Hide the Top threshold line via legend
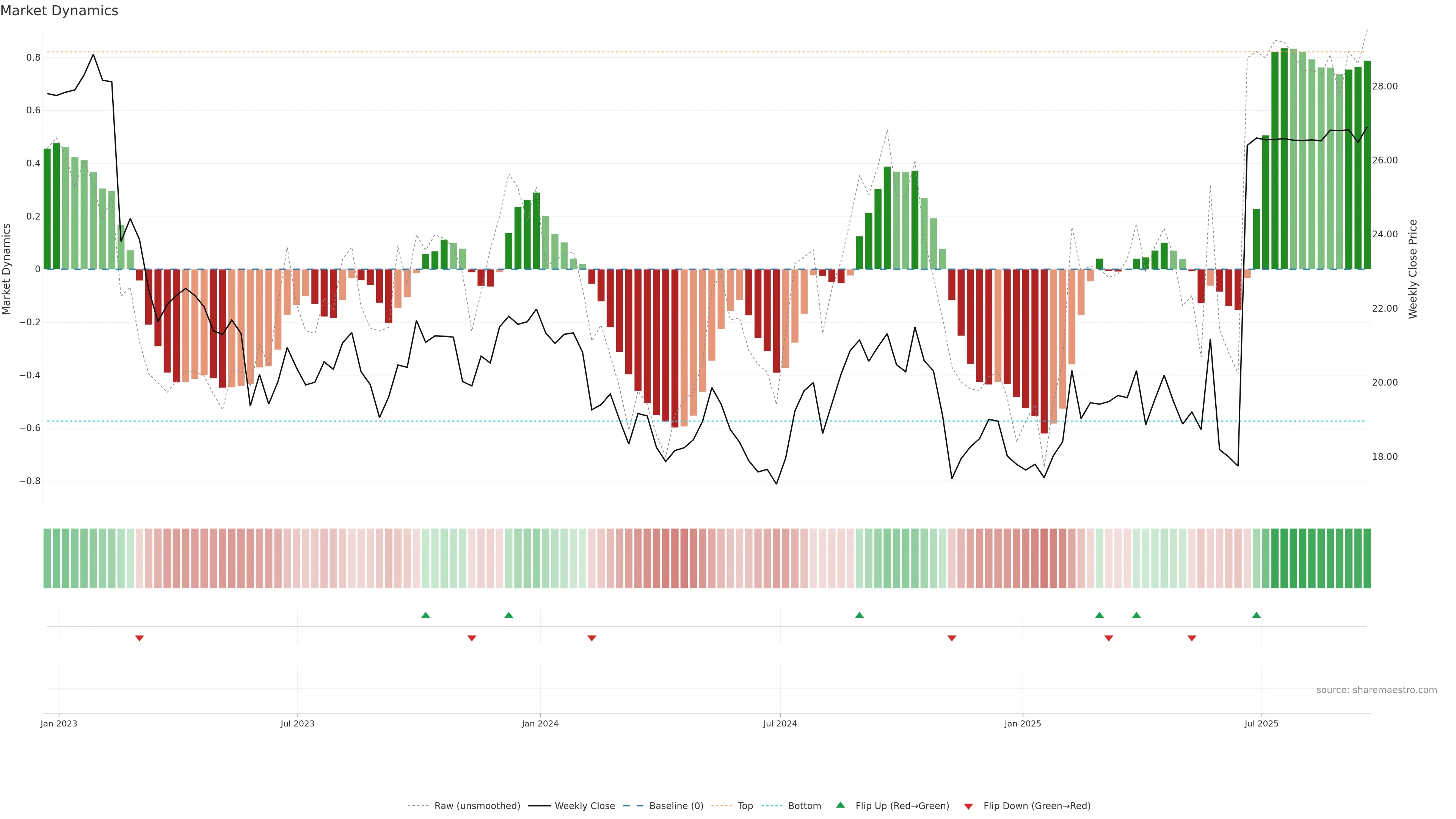Image resolution: width=1456 pixels, height=819 pixels. (745, 806)
